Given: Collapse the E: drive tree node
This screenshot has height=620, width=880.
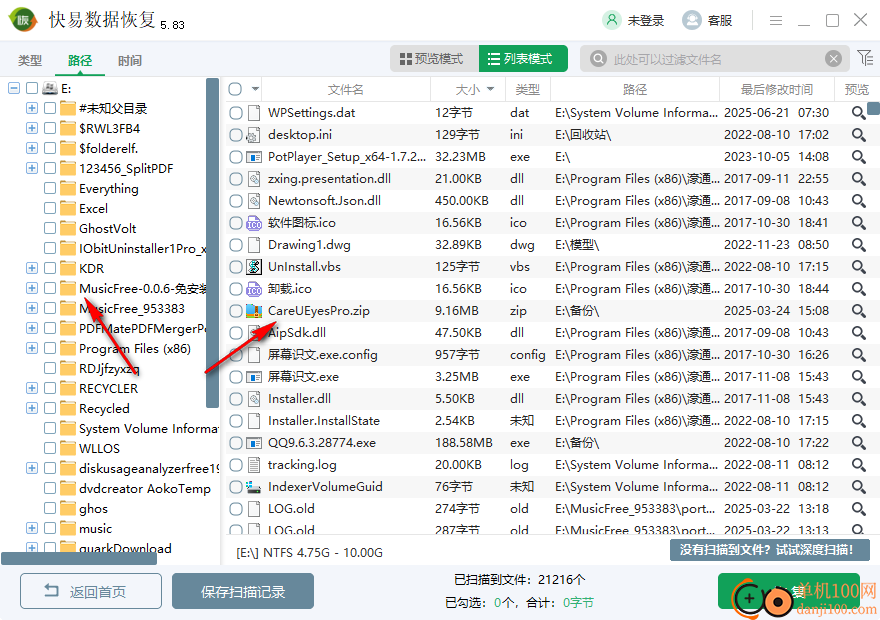Looking at the screenshot, I should click(14, 88).
